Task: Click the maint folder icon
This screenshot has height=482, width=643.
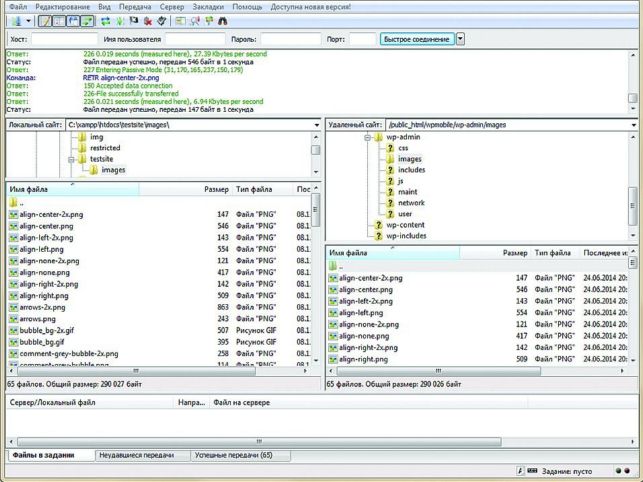Action: pos(390,192)
